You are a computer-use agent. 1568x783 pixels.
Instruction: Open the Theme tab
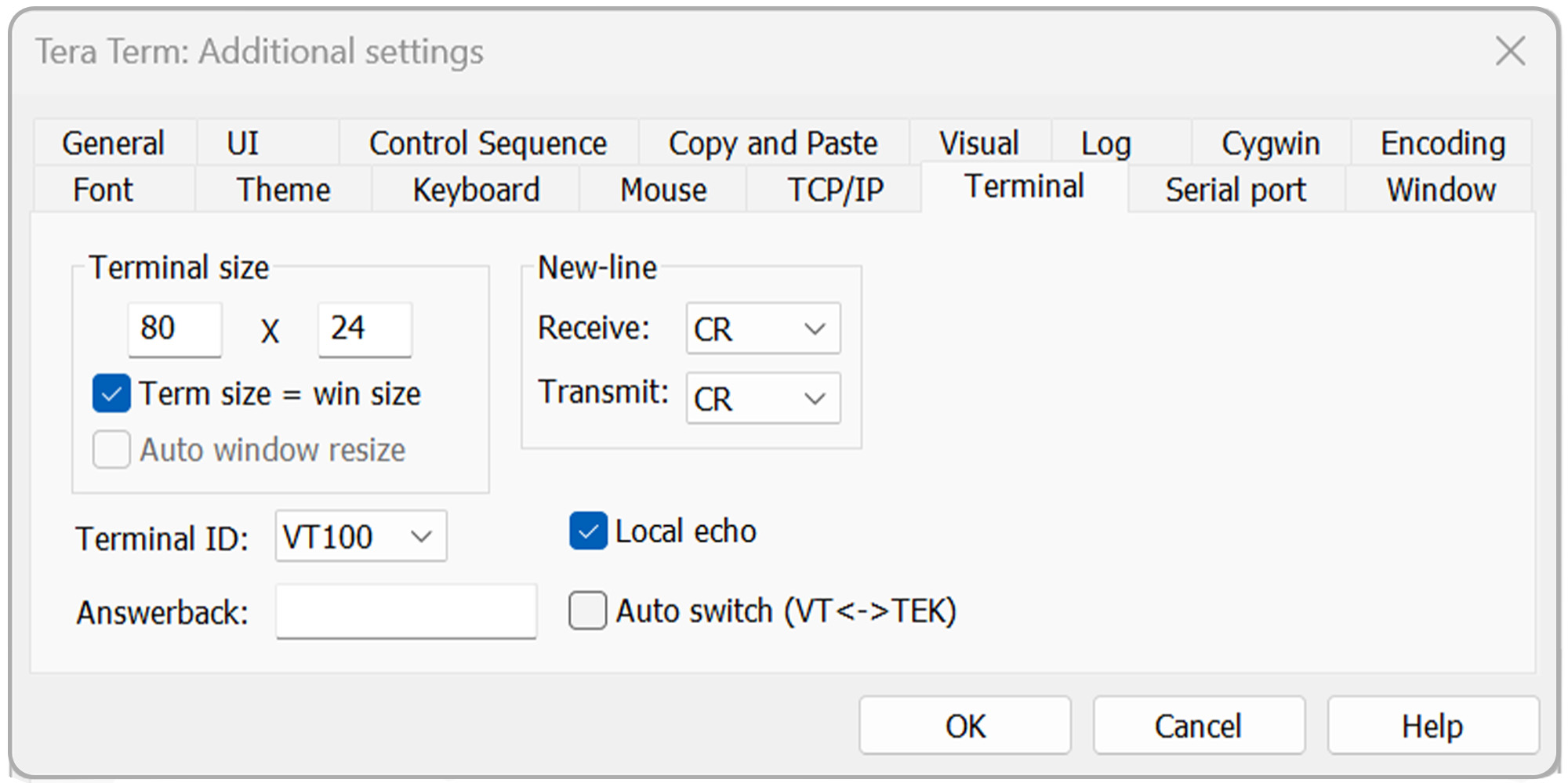click(283, 189)
